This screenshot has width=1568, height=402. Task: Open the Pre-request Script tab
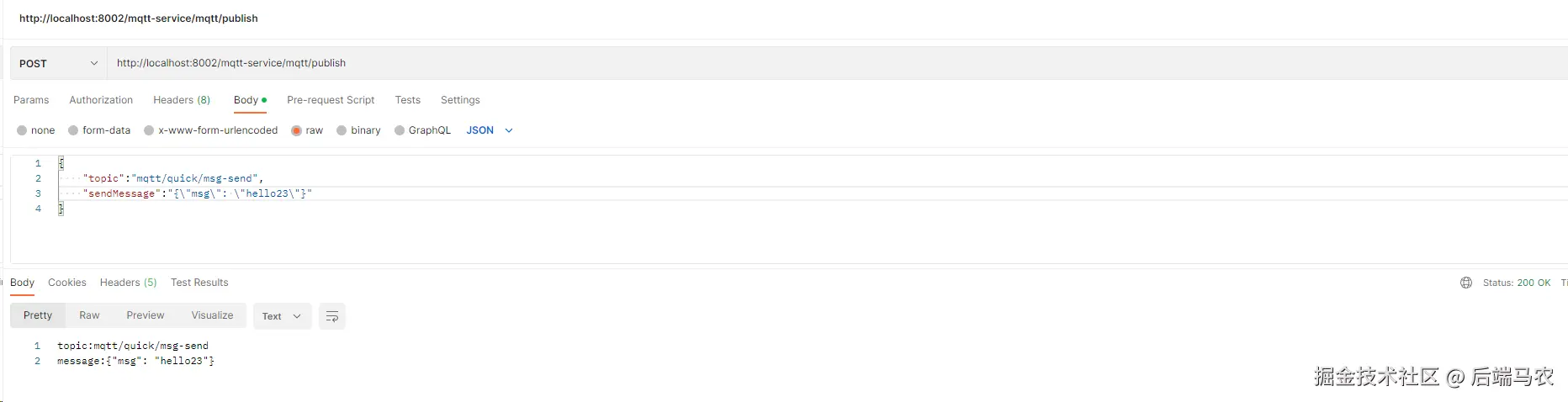(x=331, y=100)
